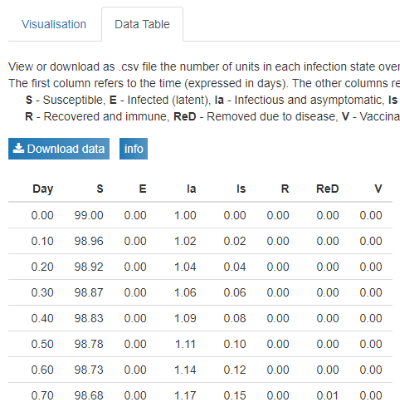400x400 pixels.
Task: Click Day cell 0.60
Action: coord(42,369)
